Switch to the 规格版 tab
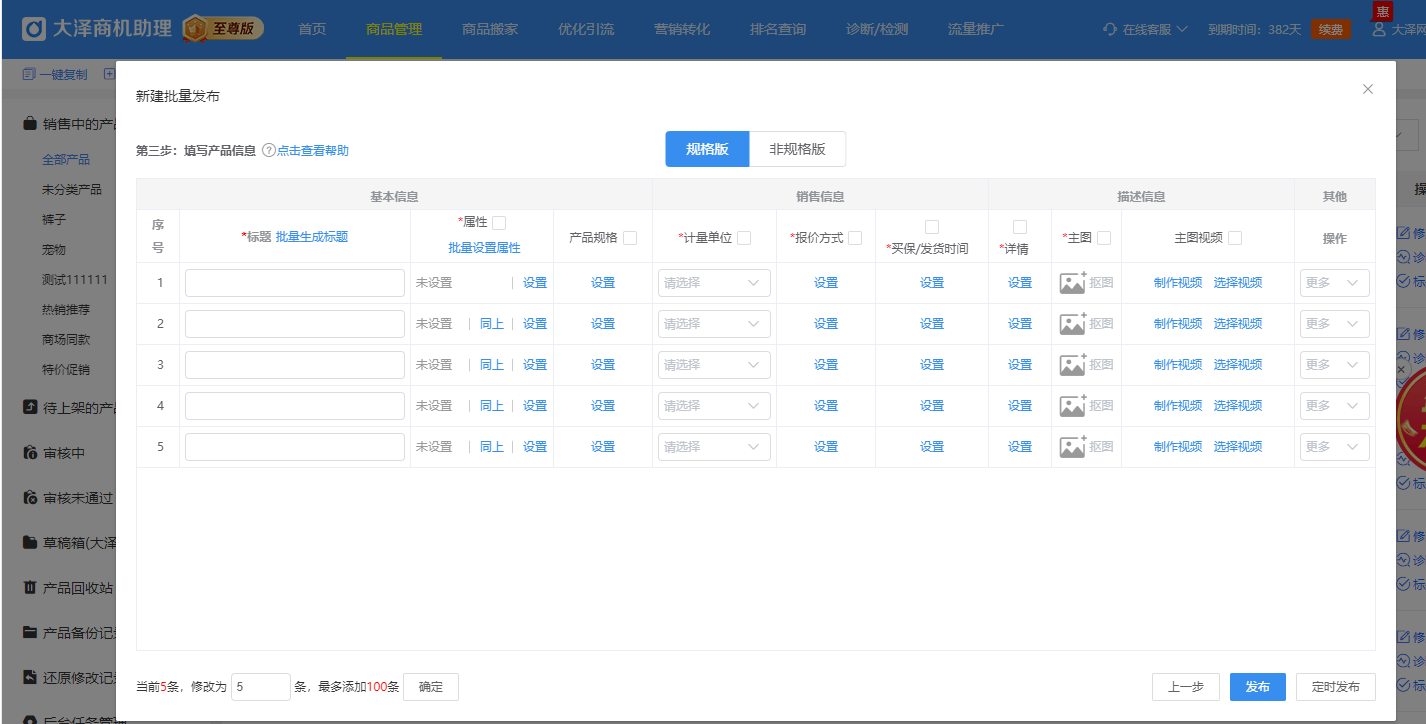1426x724 pixels. pos(707,149)
